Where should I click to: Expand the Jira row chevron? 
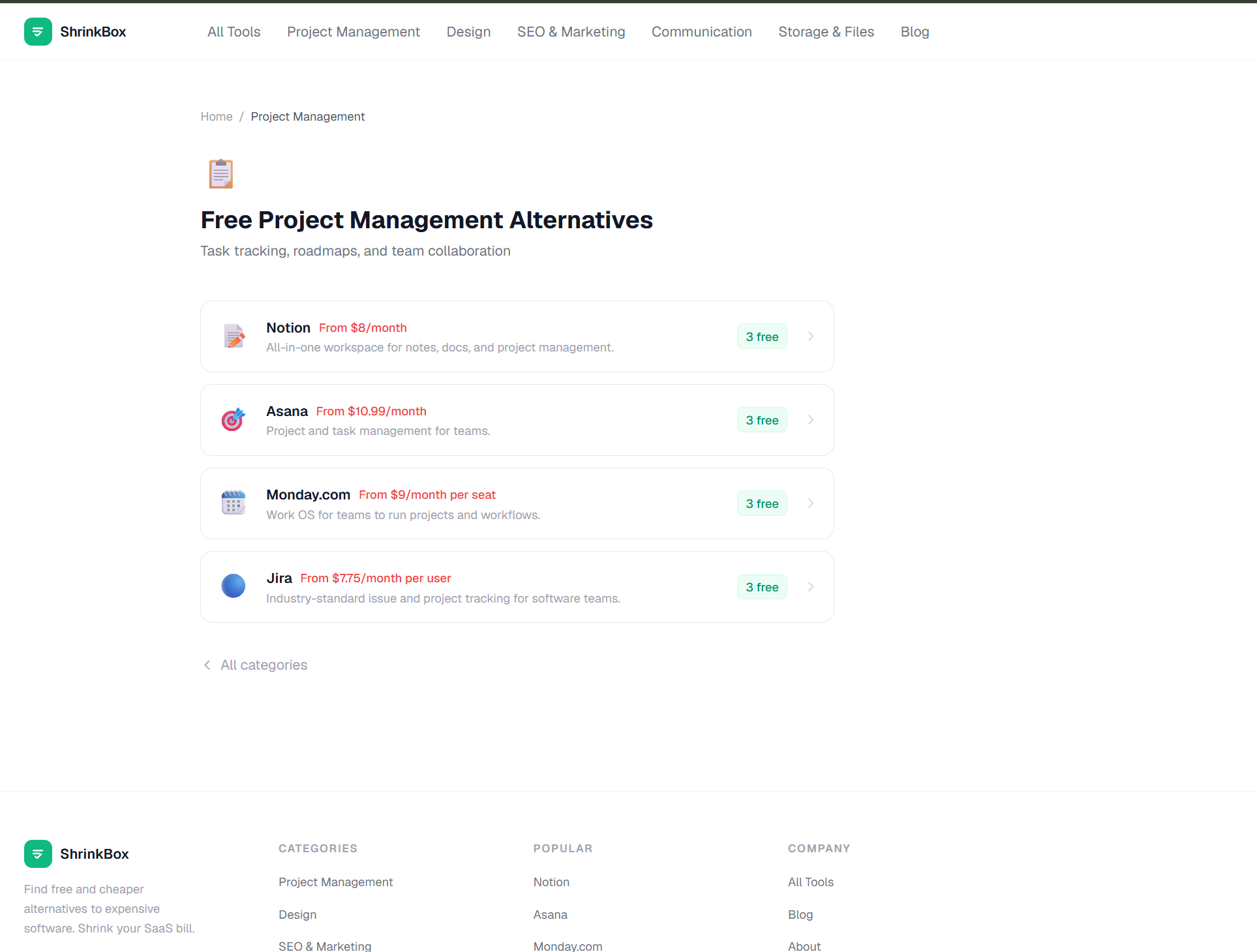[811, 587]
